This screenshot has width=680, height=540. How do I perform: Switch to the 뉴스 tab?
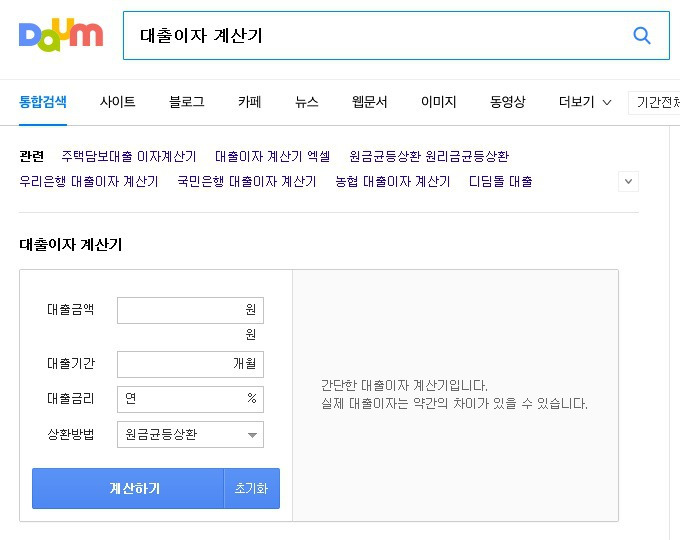(307, 102)
